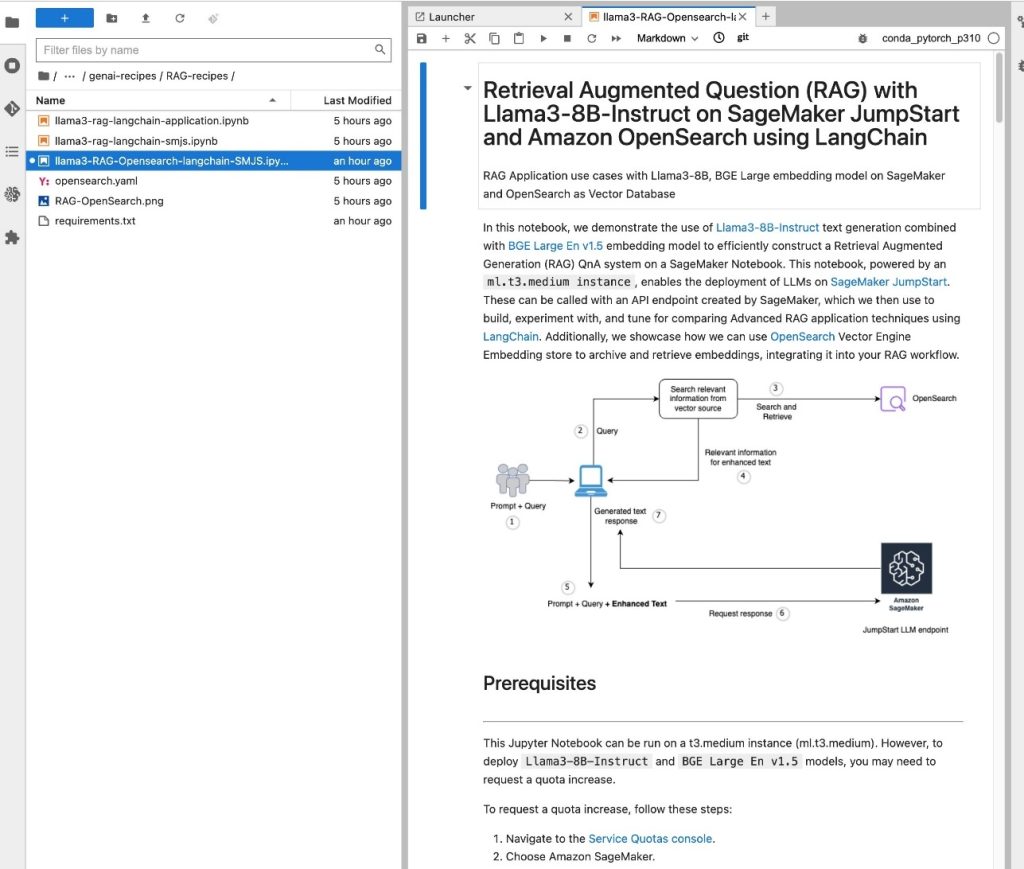Click the blue new launcher plus button
1024x869 pixels.
tap(65, 18)
